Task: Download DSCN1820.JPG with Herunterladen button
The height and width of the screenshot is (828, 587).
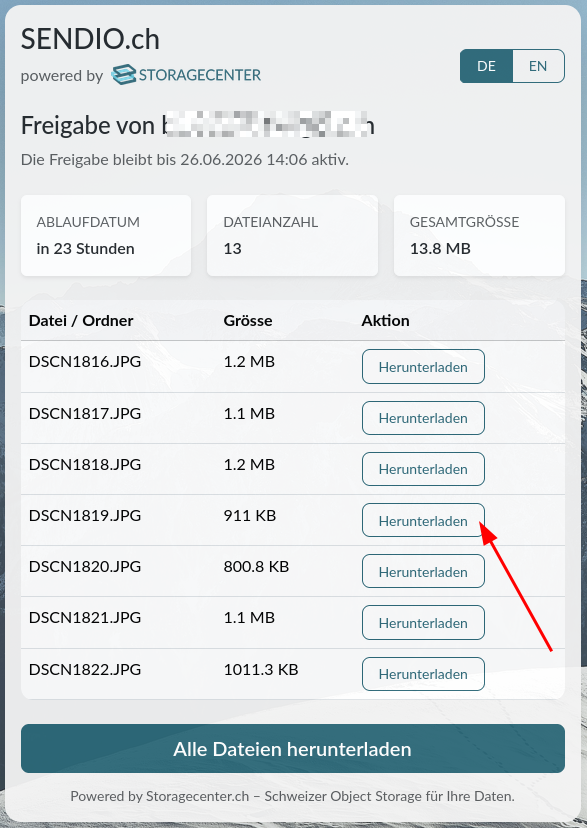Action: pos(423,571)
